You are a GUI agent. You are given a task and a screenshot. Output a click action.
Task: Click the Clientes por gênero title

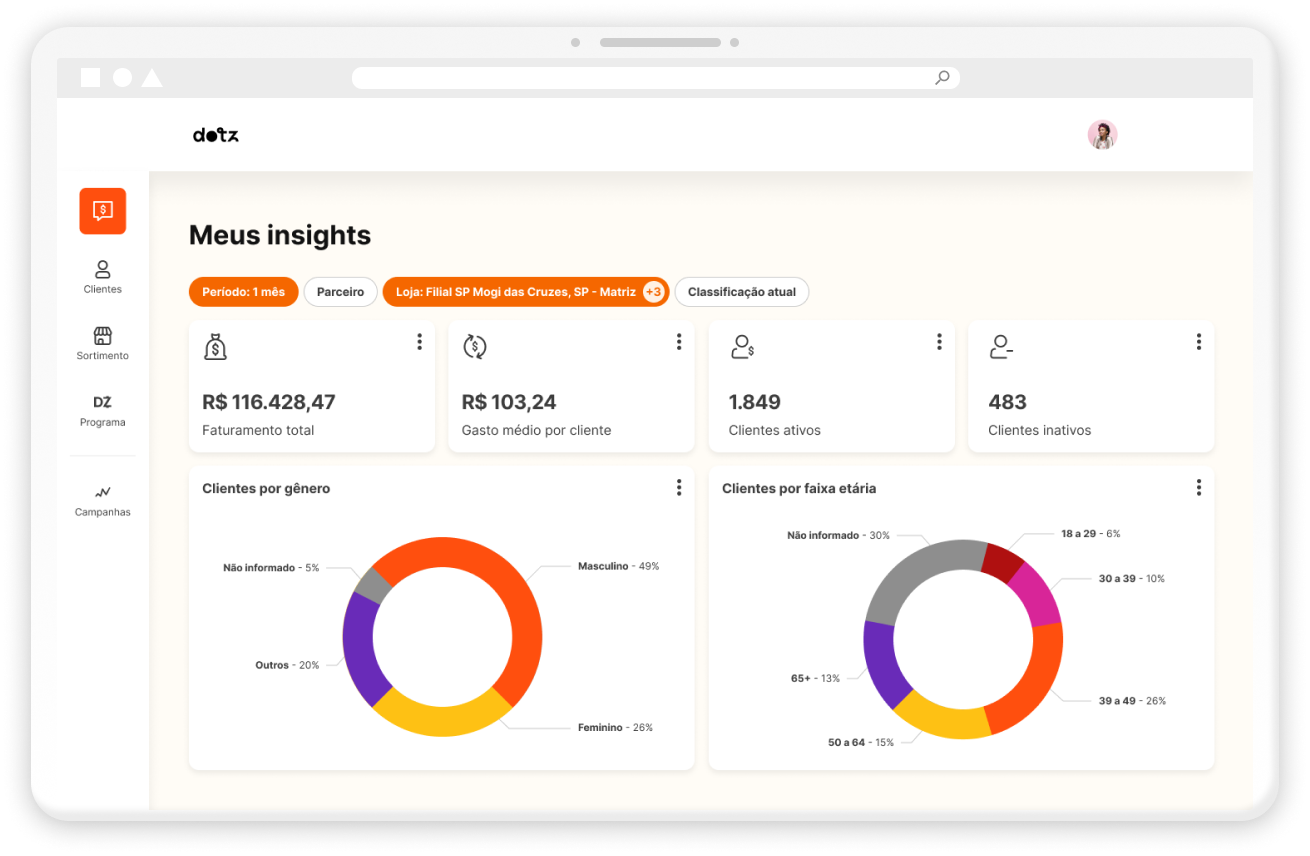266,489
